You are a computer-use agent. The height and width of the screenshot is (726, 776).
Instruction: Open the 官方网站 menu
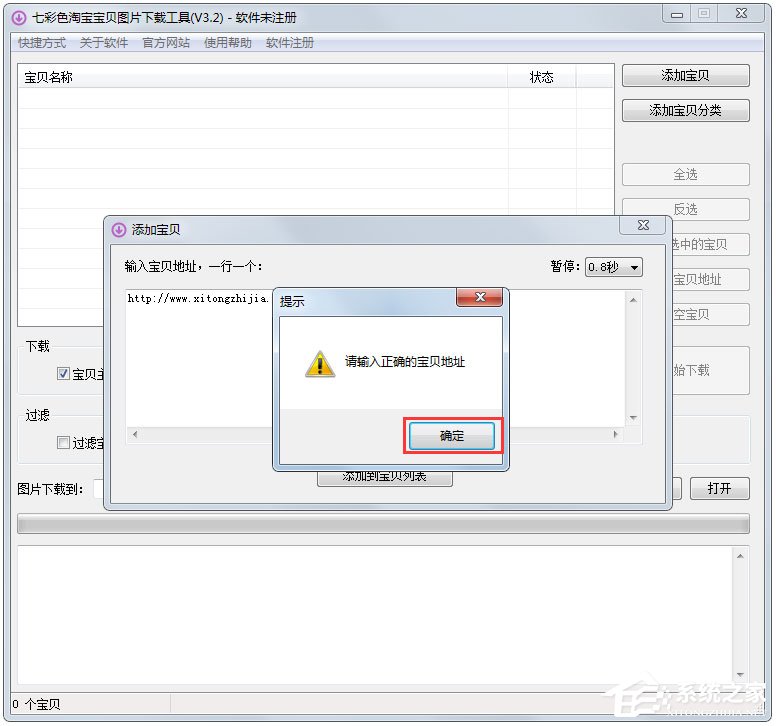pos(166,43)
